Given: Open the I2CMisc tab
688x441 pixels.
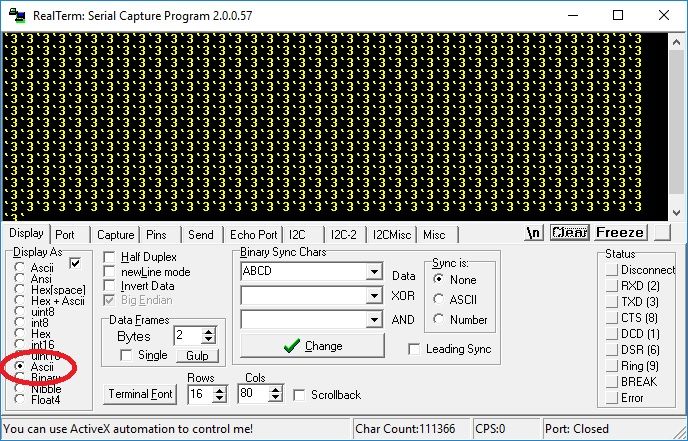Looking at the screenshot, I should (392, 235).
